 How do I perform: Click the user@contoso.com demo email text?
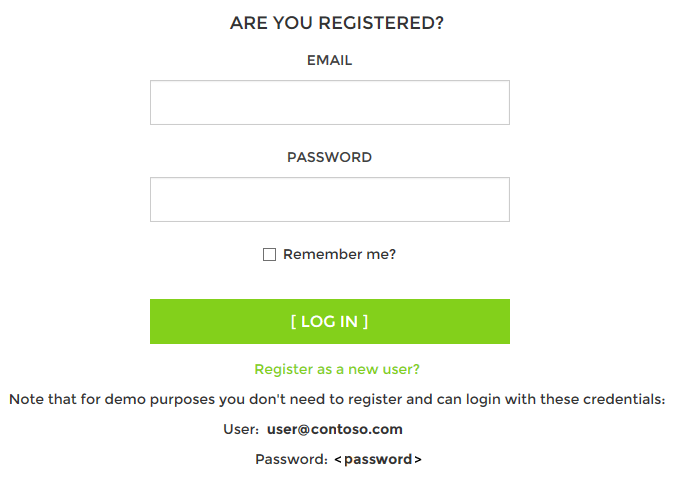(x=335, y=429)
